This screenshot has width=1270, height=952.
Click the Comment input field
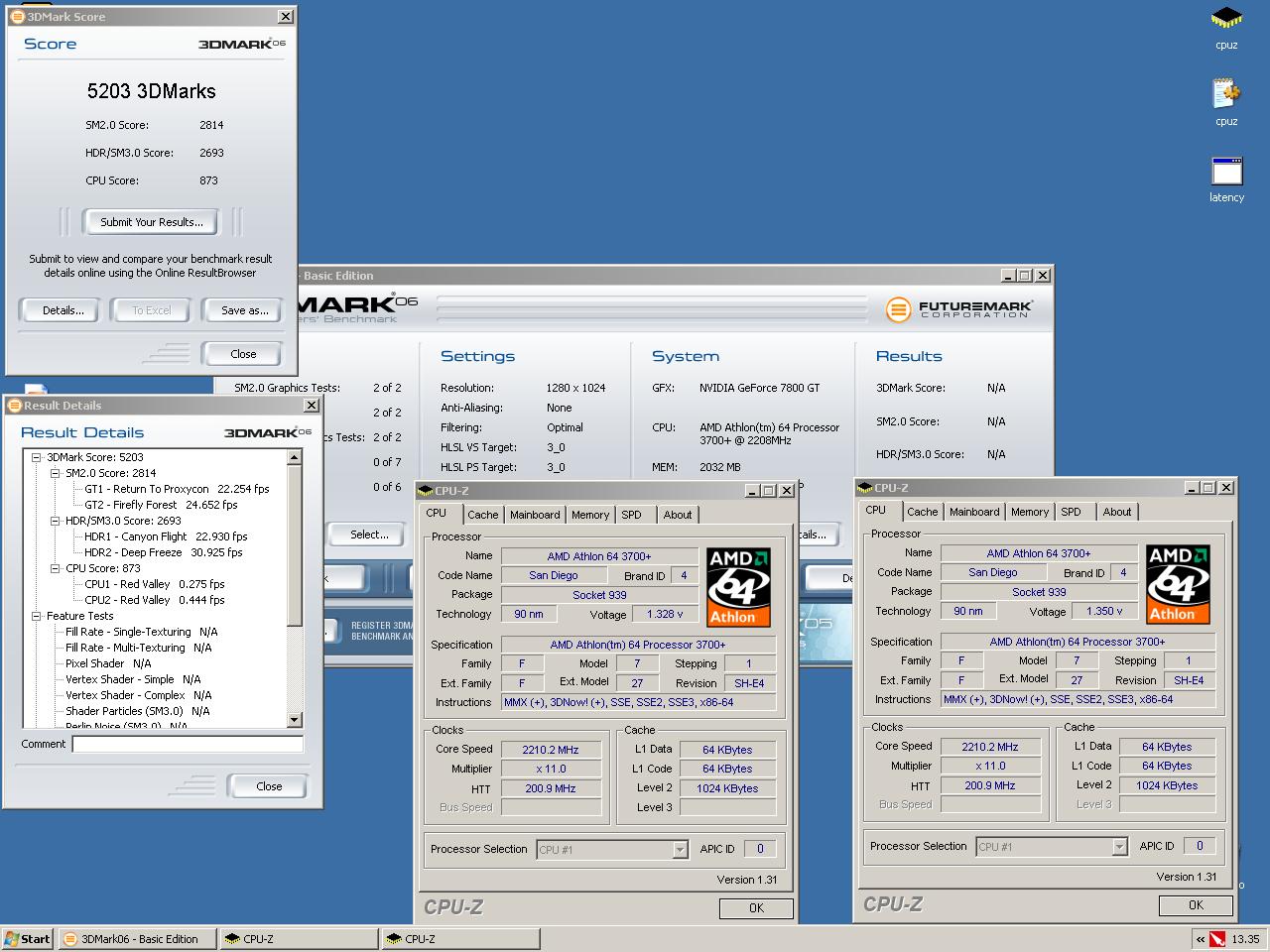tap(188, 744)
